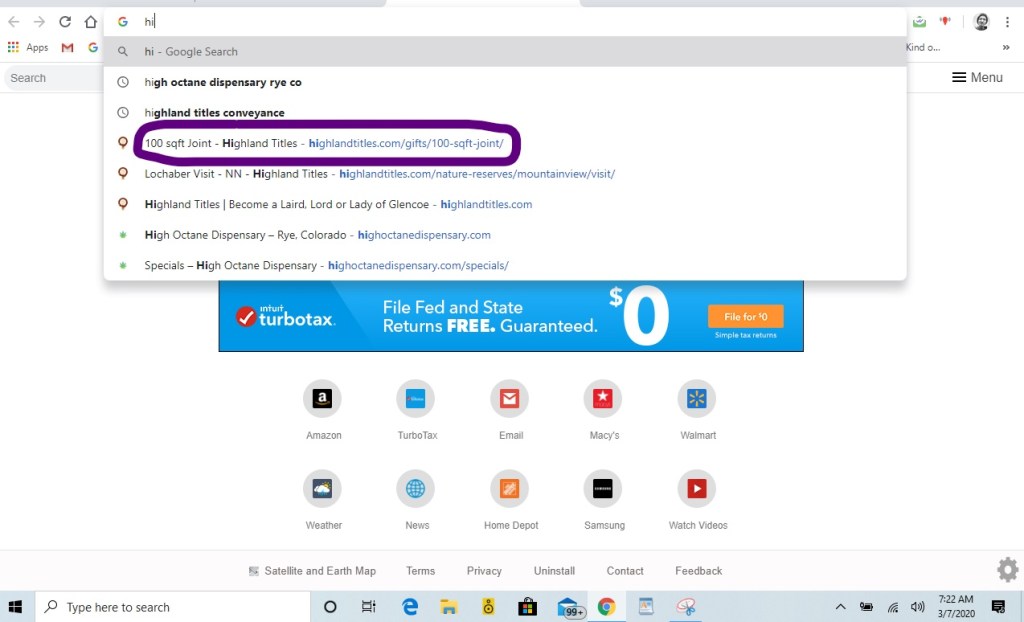Expand the hidden bookmarks overflow chevron
The image size is (1024, 622).
click(1006, 47)
